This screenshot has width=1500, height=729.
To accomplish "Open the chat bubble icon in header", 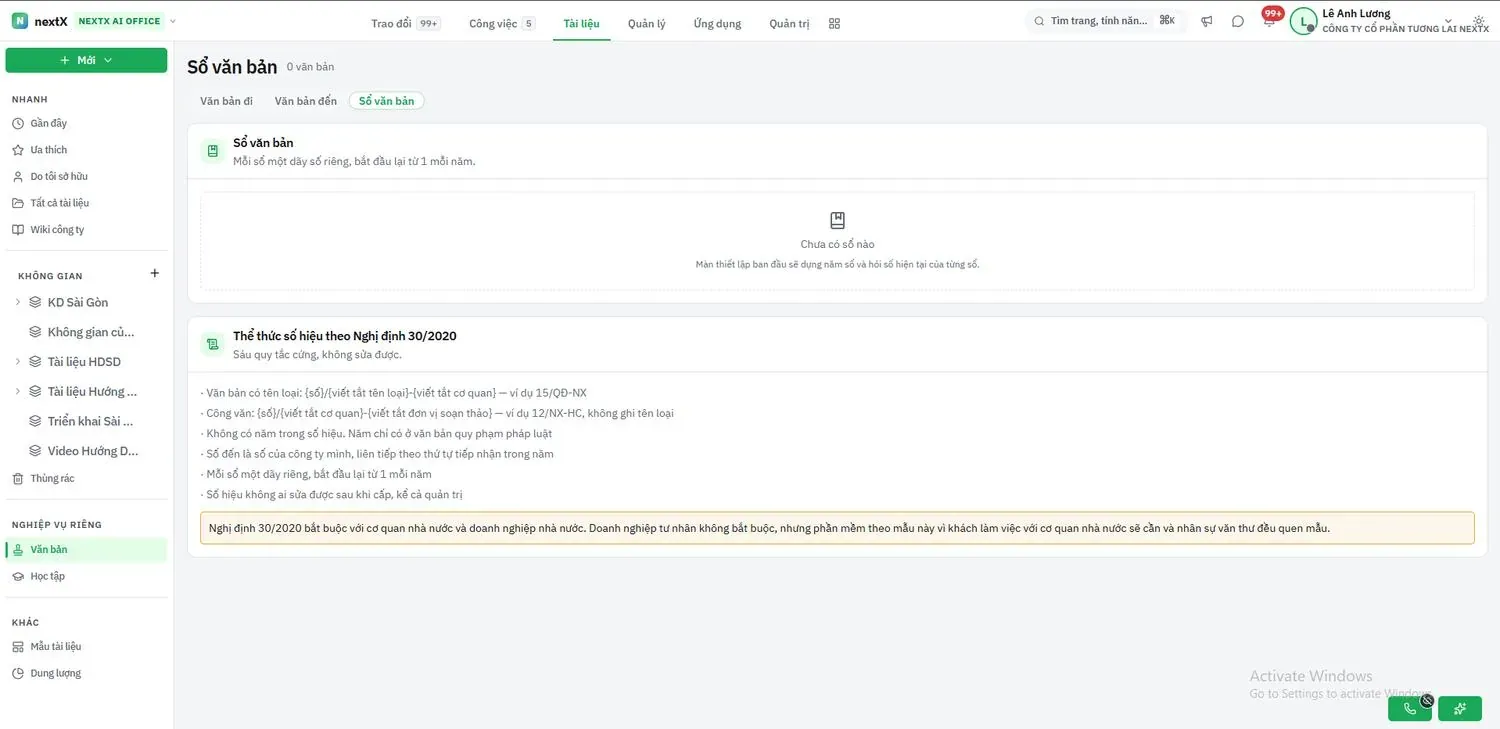I will click(1238, 21).
